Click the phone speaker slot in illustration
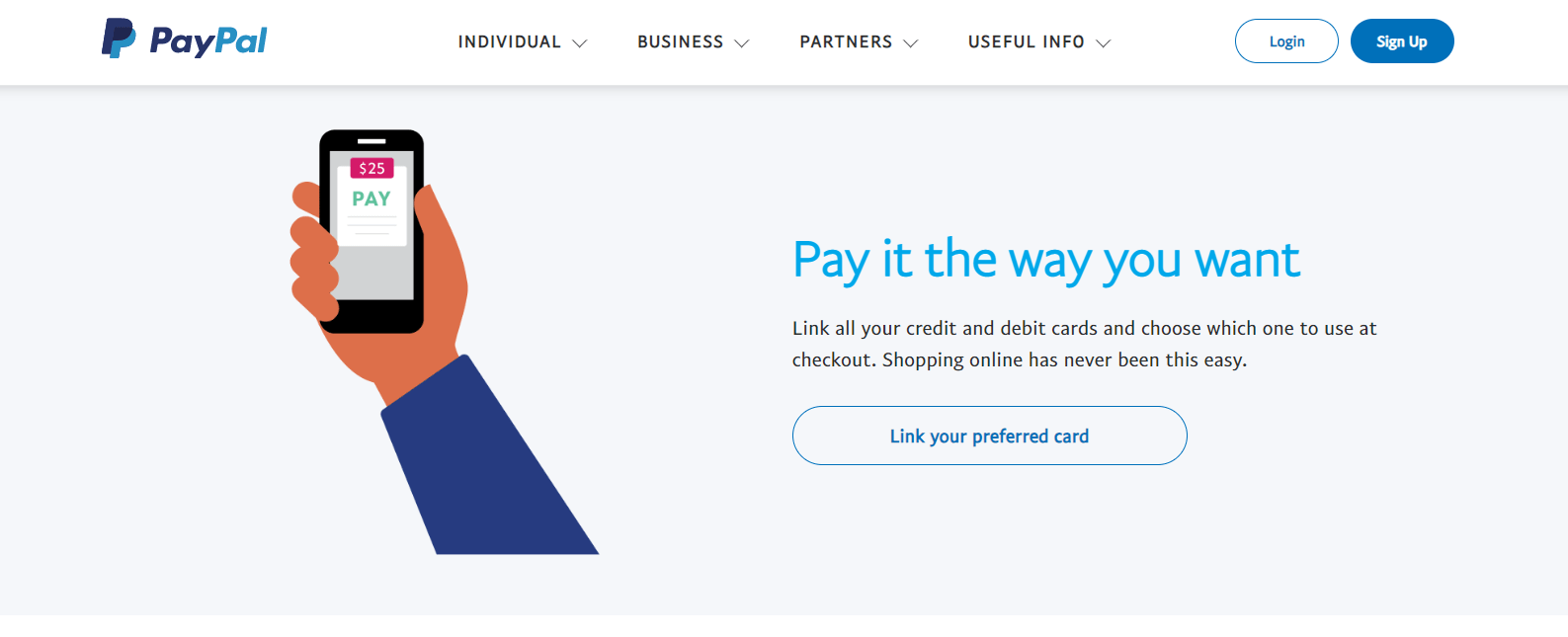The width and height of the screenshot is (1568, 637). [371, 141]
